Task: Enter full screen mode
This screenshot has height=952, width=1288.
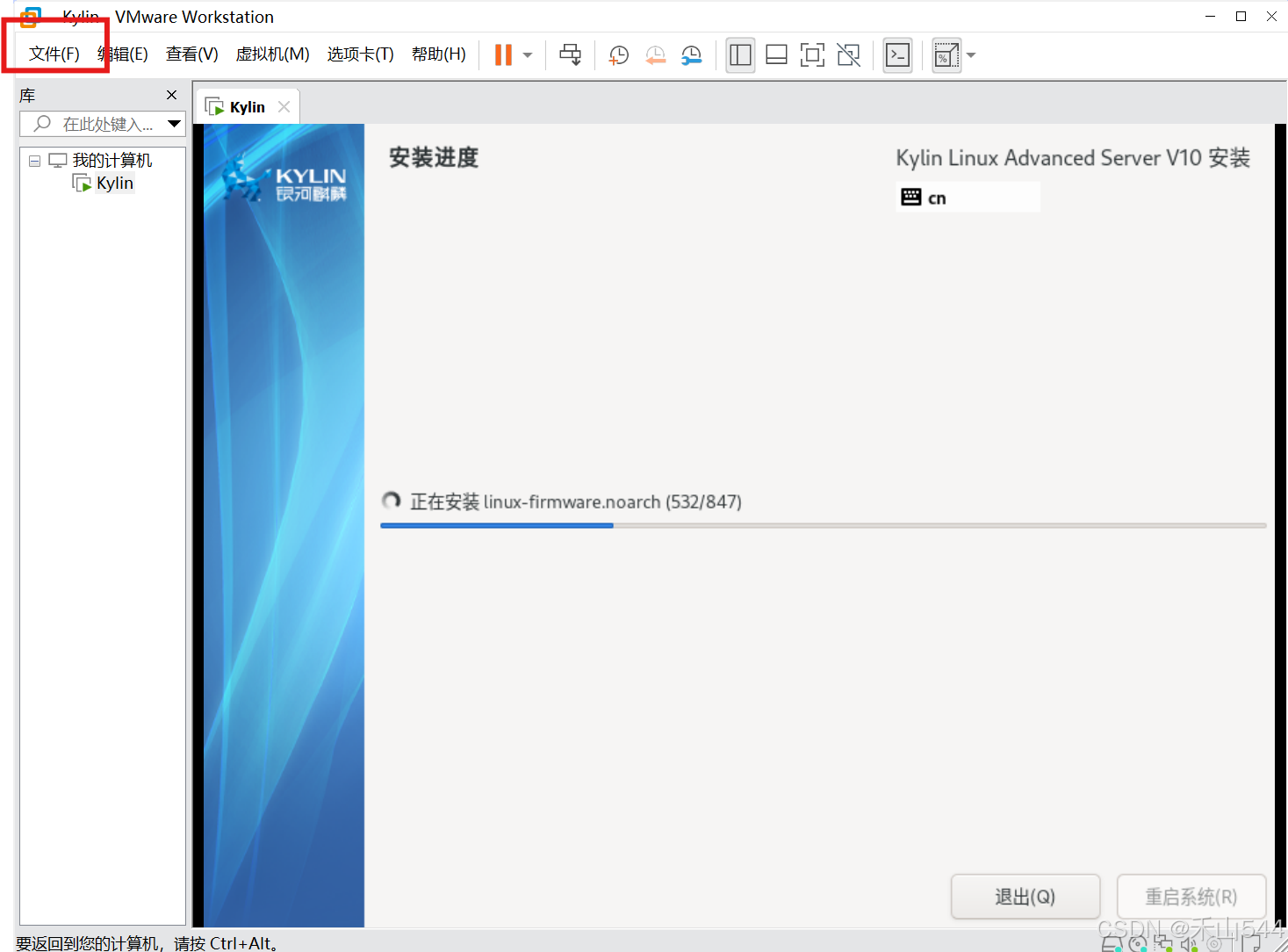Action: (812, 54)
